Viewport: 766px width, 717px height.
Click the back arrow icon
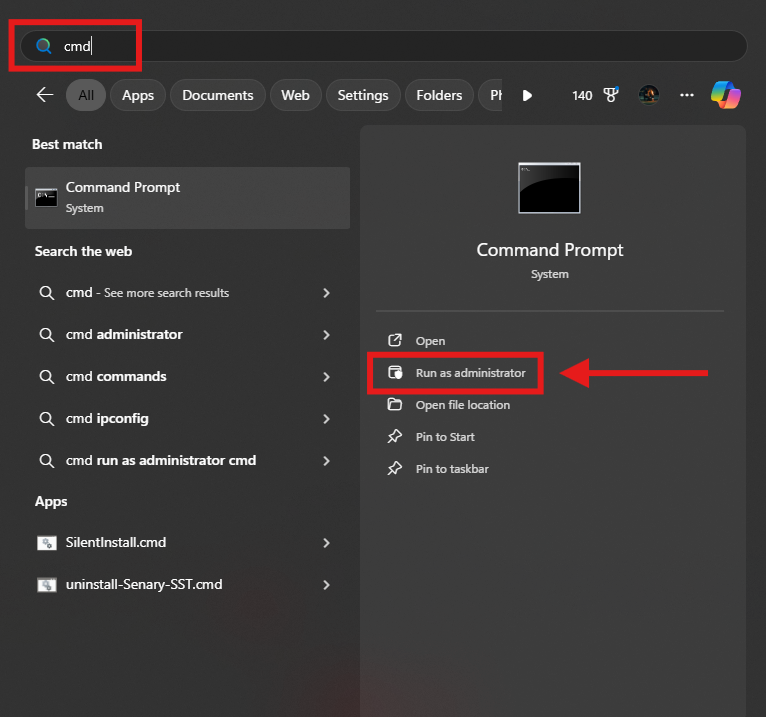44,95
